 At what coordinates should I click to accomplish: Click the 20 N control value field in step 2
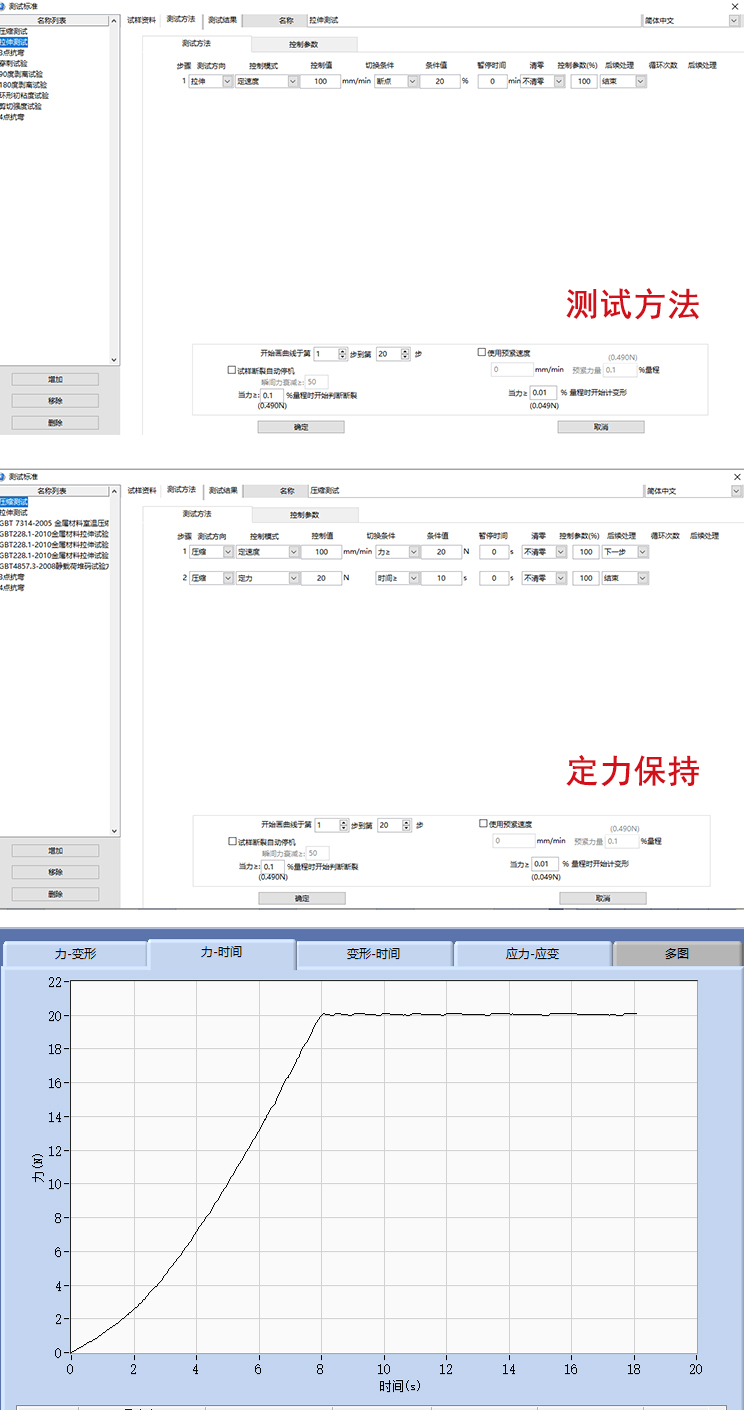click(320, 578)
